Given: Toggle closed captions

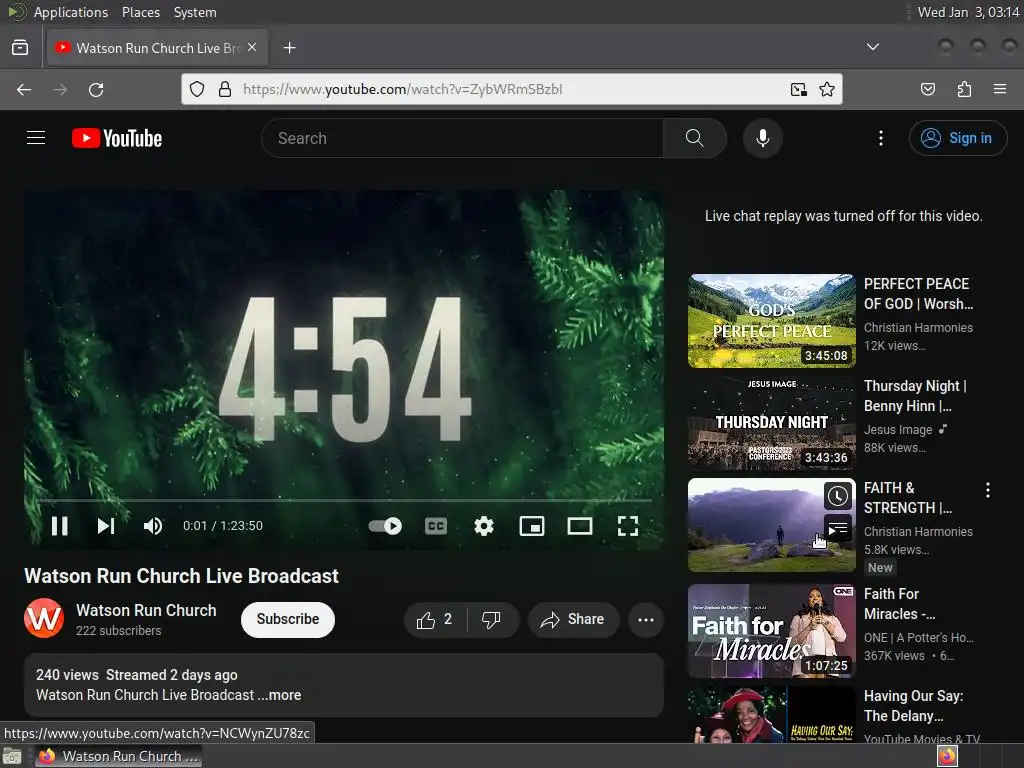Looking at the screenshot, I should coord(436,526).
